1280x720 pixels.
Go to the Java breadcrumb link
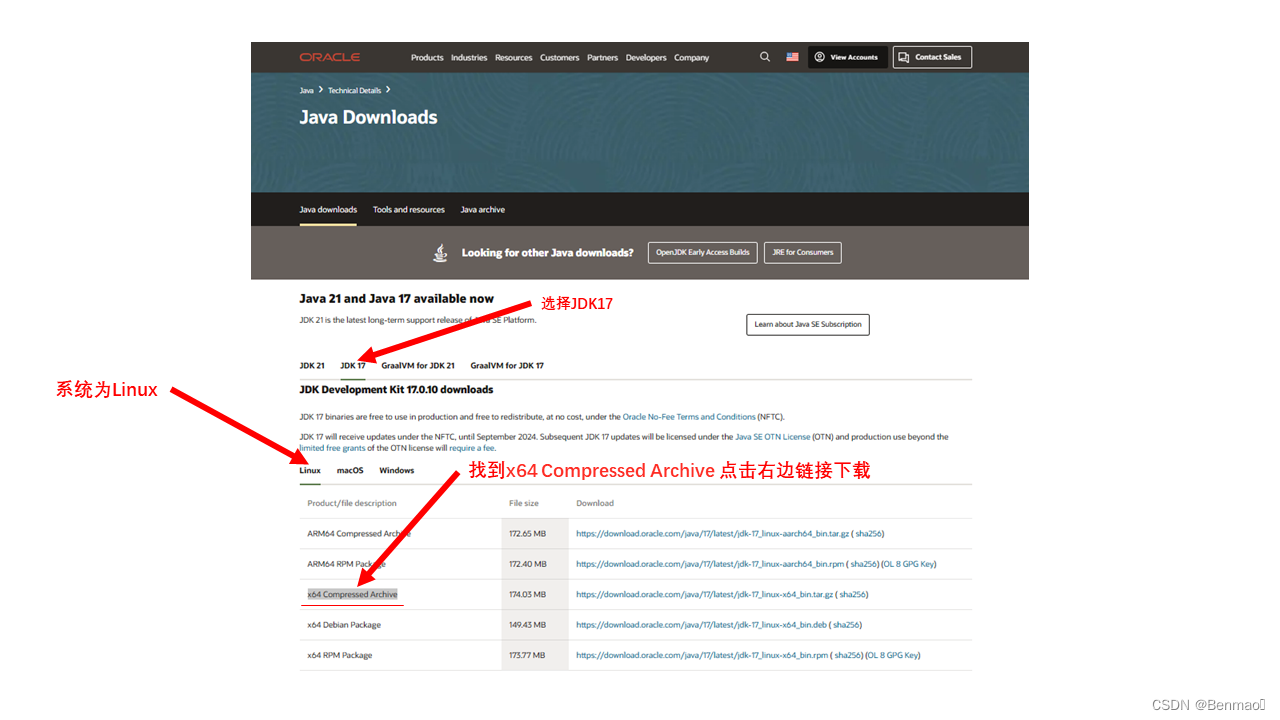click(x=306, y=91)
